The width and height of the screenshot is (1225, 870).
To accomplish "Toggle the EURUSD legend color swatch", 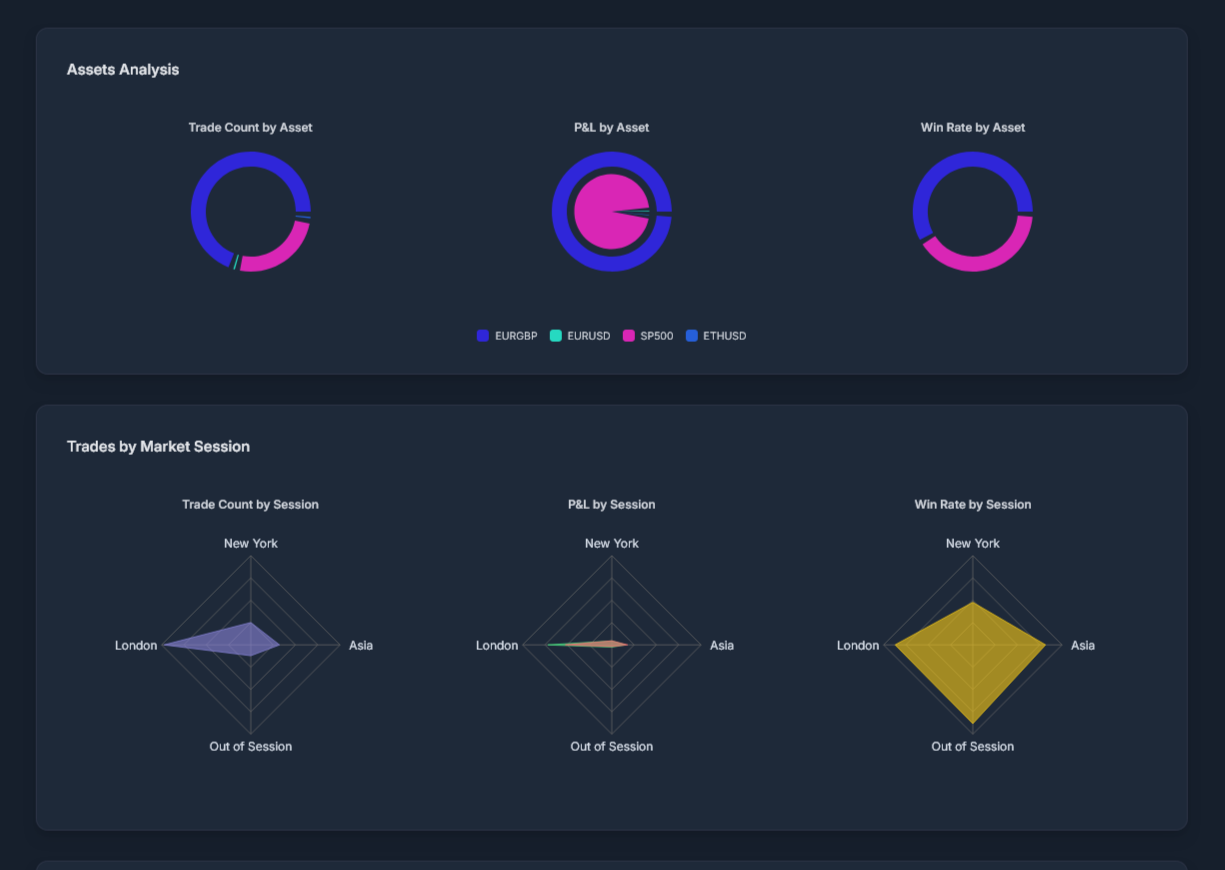I will (x=556, y=336).
